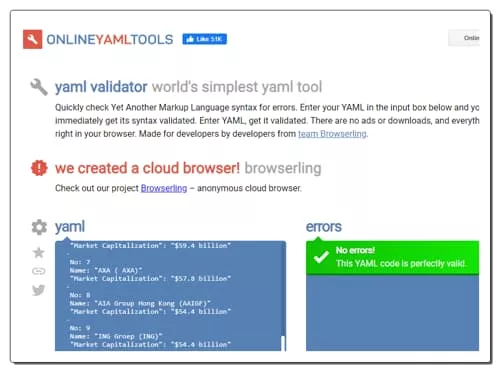Click the blue errors output area
The image size is (500, 372).
tap(392, 313)
